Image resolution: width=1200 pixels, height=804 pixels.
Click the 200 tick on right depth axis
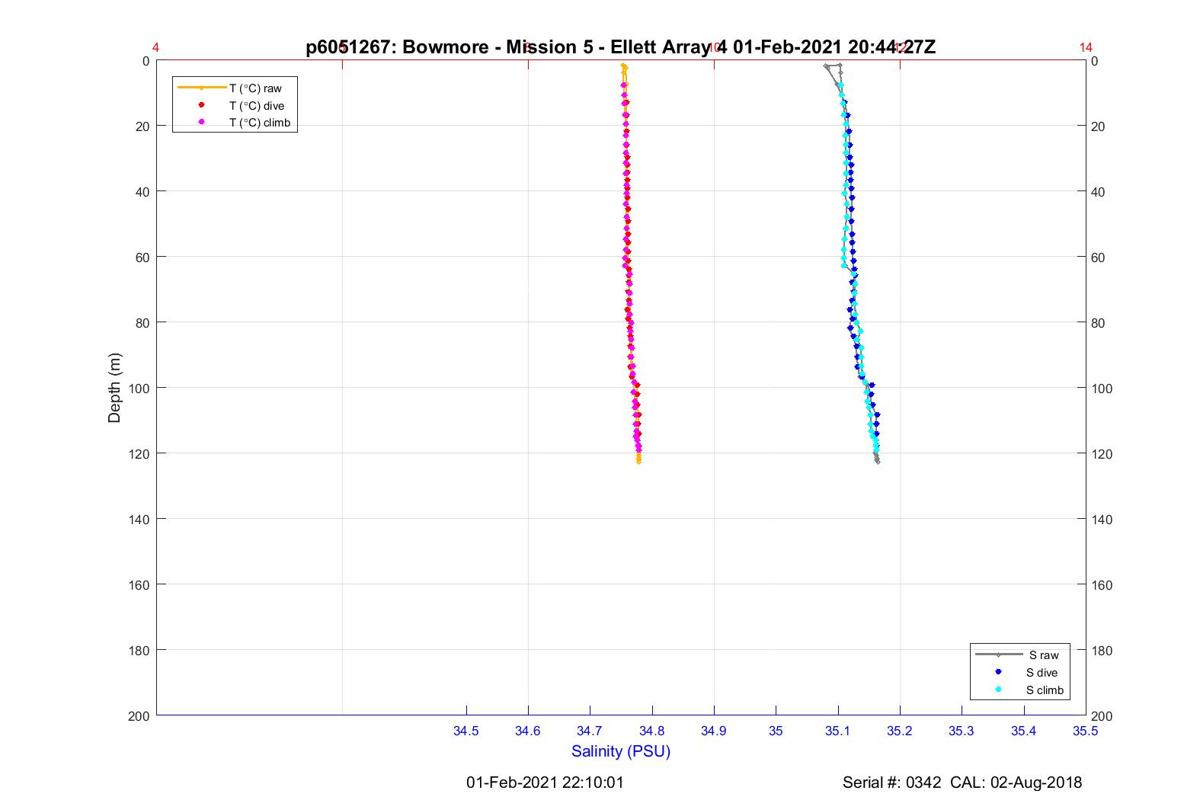pyautogui.click(x=1102, y=717)
